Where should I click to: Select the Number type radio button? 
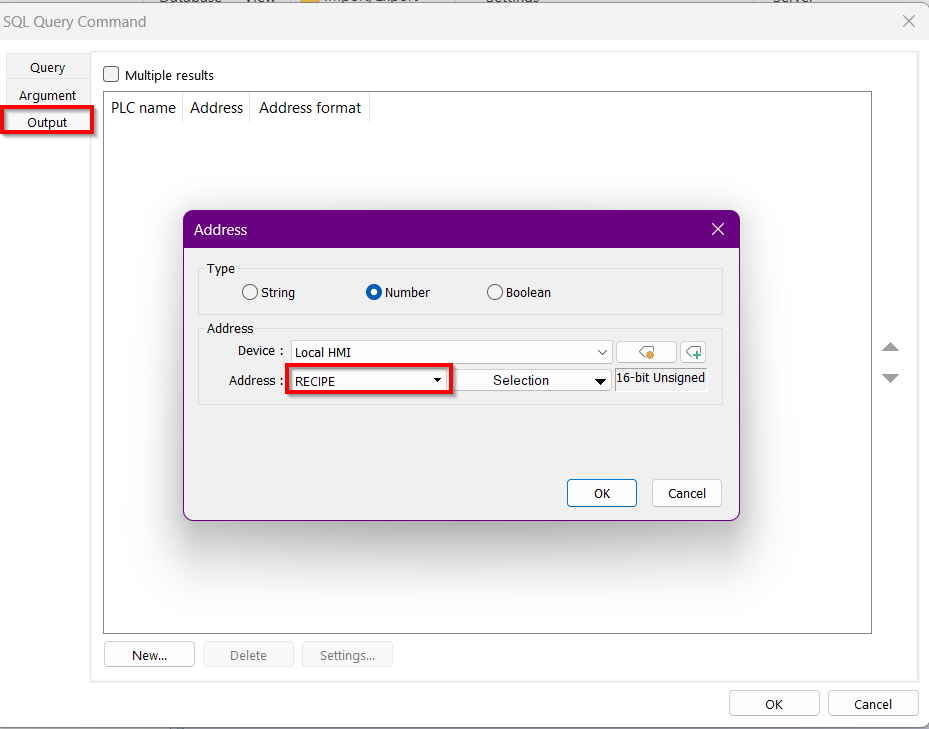tap(374, 293)
